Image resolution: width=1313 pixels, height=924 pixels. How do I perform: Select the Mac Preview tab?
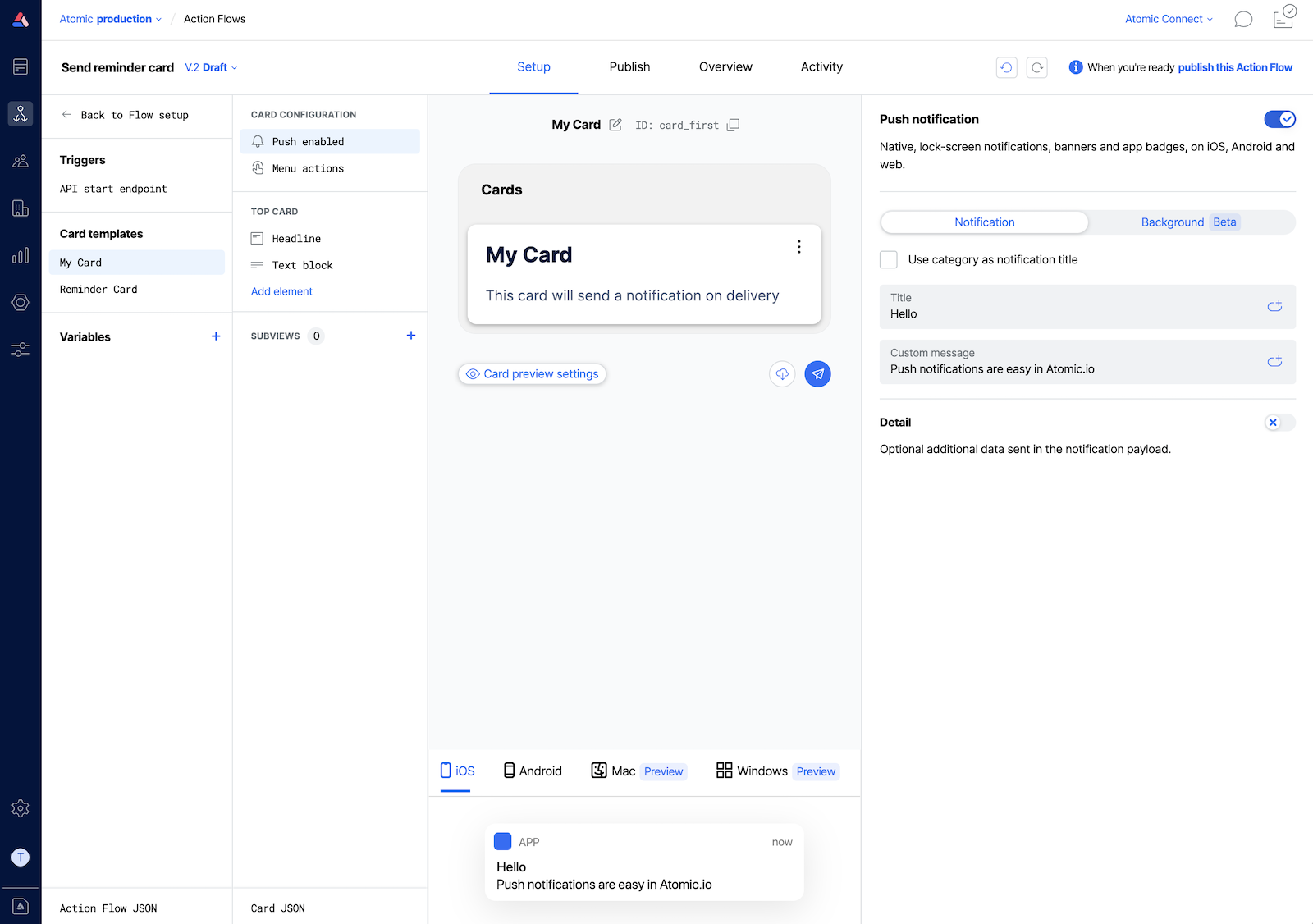(x=638, y=771)
